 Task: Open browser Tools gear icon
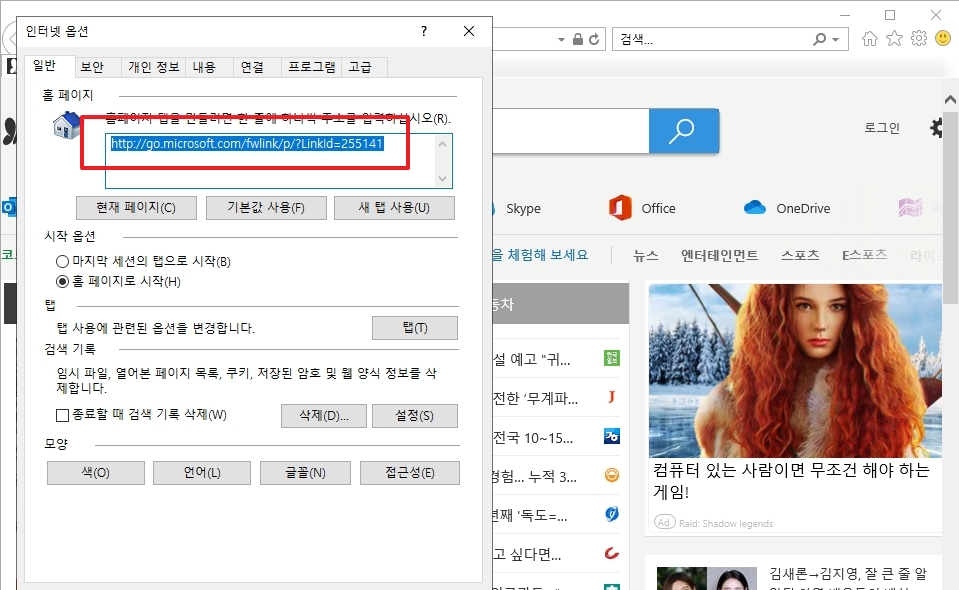pos(919,39)
